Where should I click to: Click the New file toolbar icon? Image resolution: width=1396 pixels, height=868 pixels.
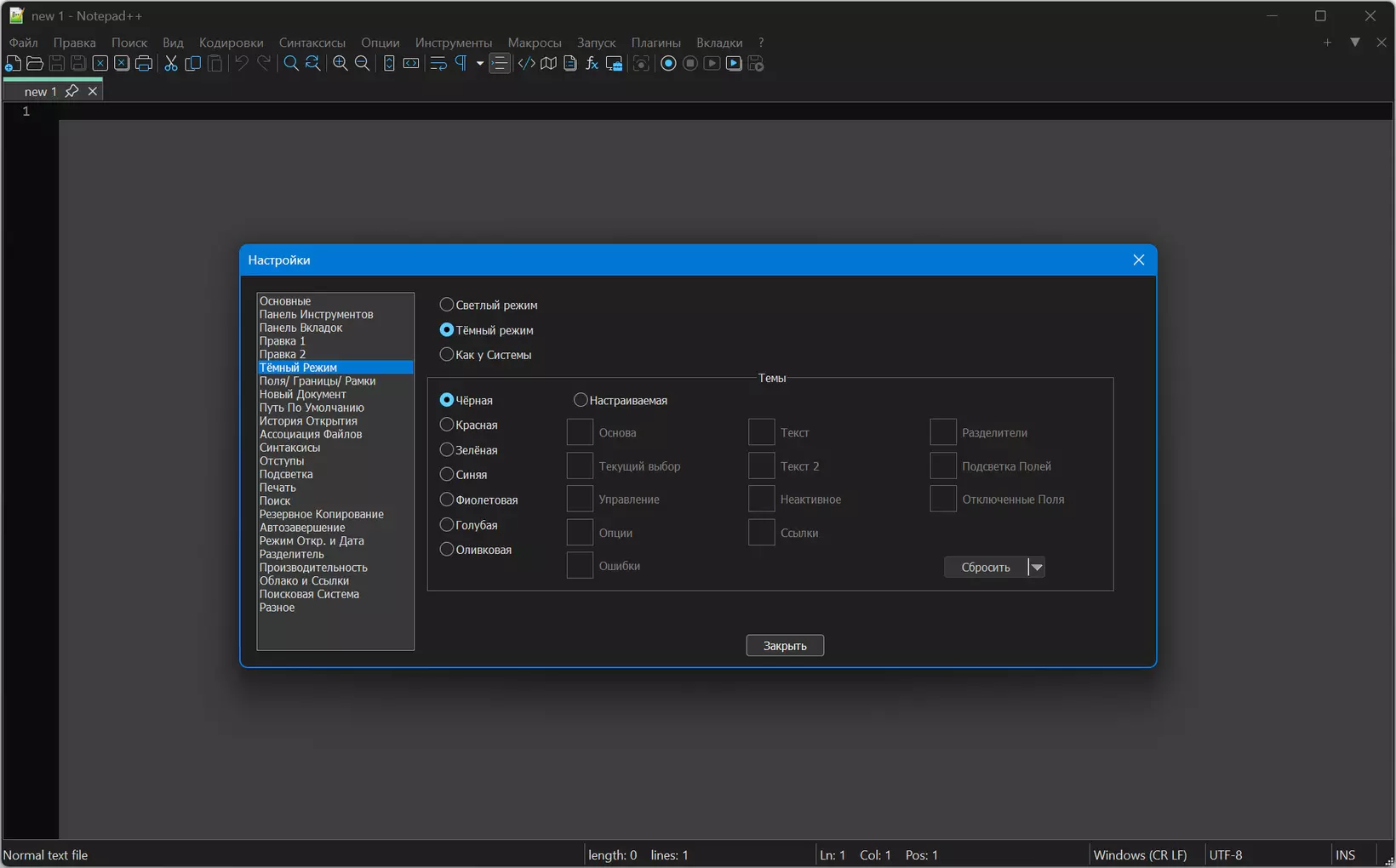pyautogui.click(x=13, y=64)
